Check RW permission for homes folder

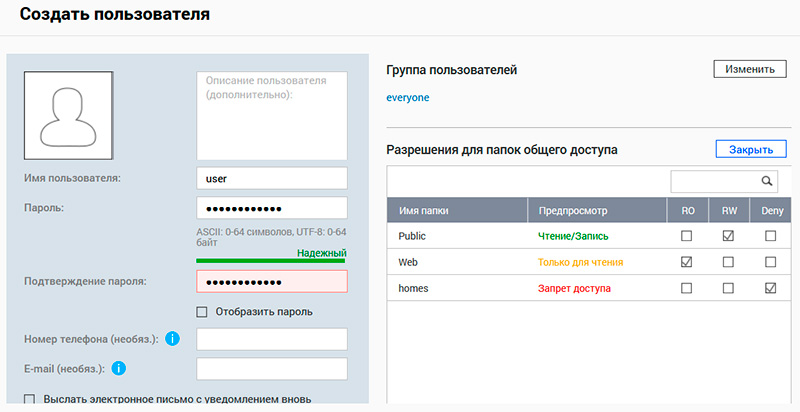728,288
